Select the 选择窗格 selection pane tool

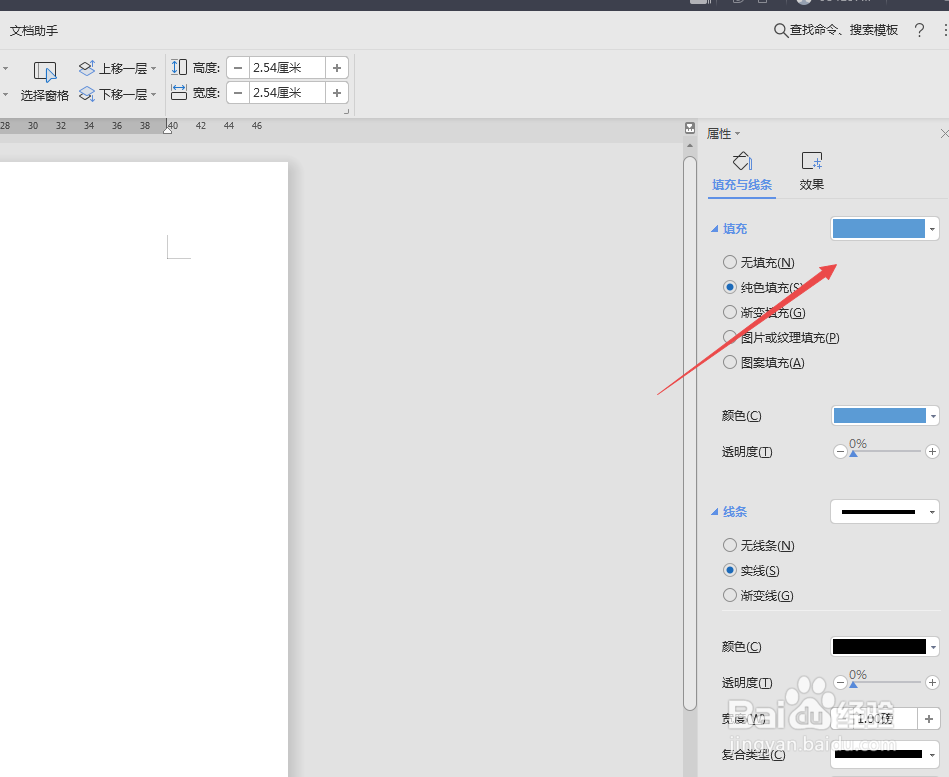(44, 94)
